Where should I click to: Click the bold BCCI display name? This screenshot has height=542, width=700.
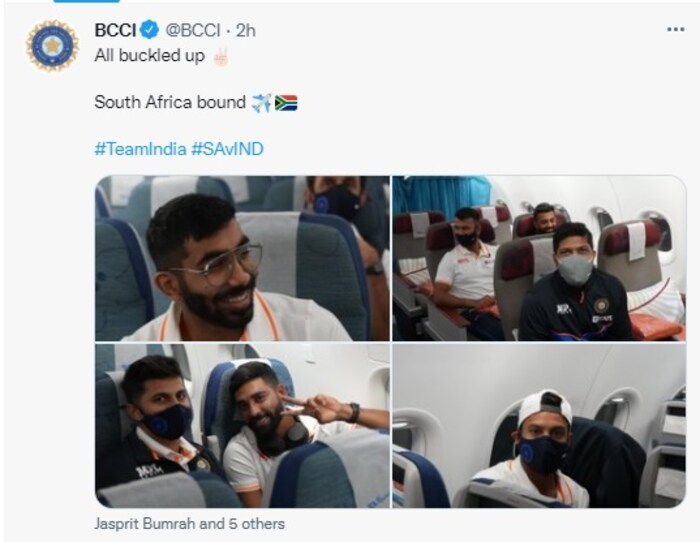(x=115, y=30)
